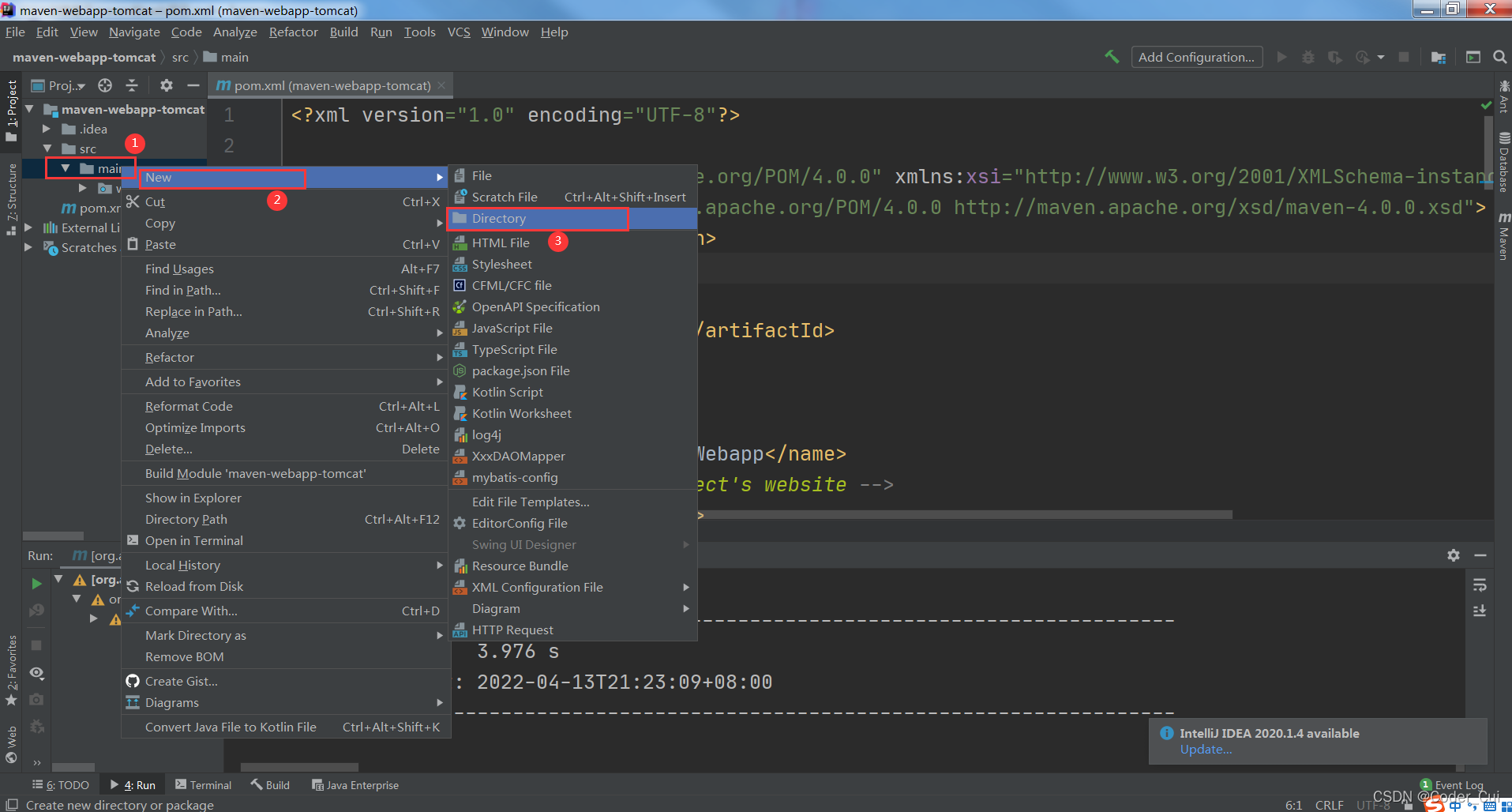Click the Run Anything icon beside search
This screenshot has width=1512, height=812.
point(1473,57)
